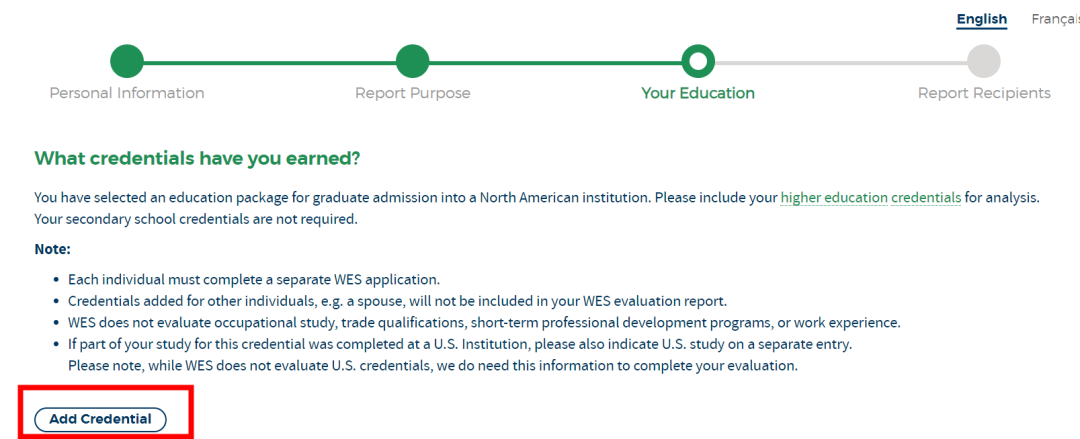Viewport: 1080px width, 439px height.
Task: Go to the Personal Information step label
Action: click(127, 93)
